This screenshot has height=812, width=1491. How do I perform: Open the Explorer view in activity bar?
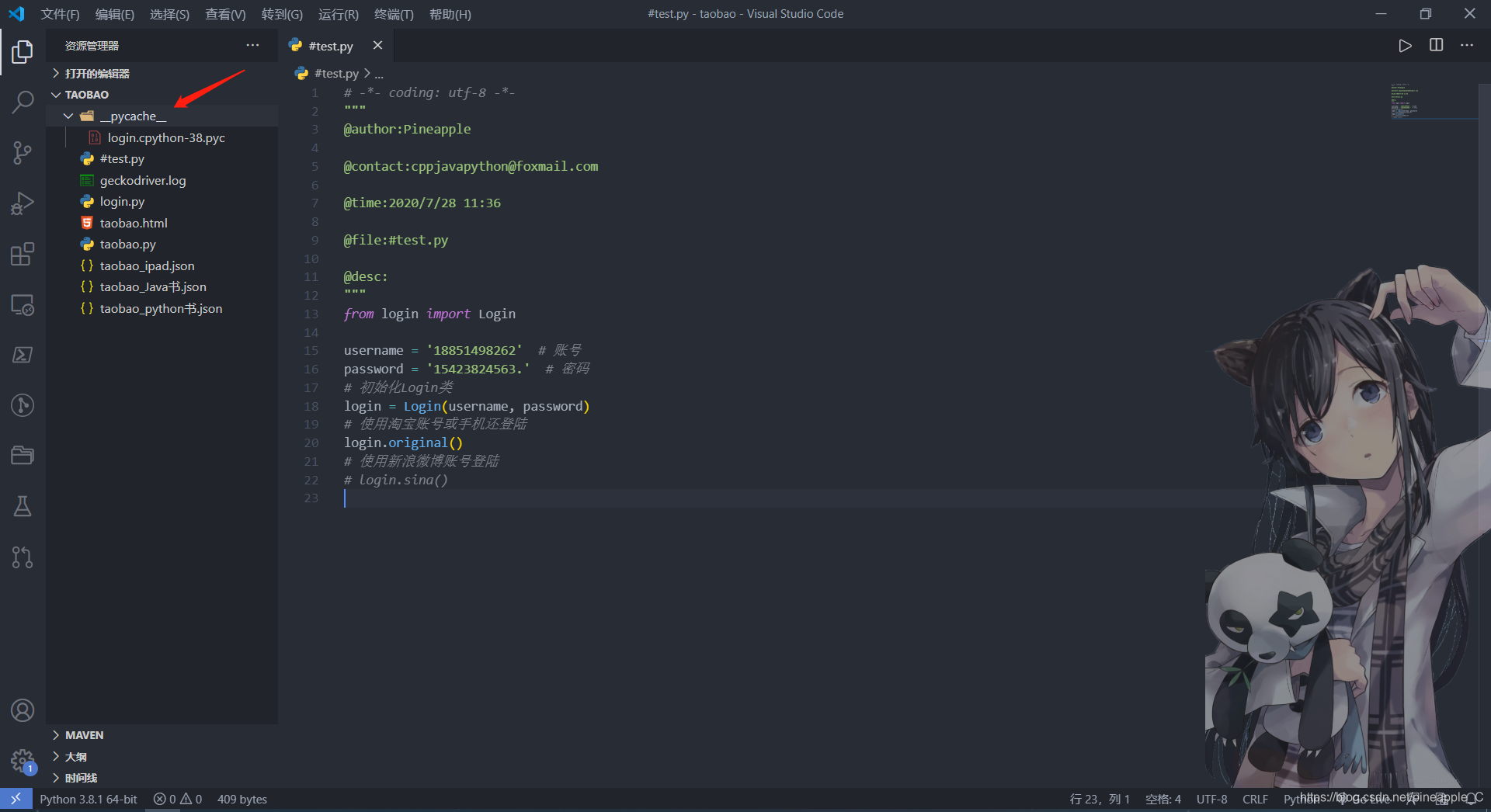coord(23,52)
